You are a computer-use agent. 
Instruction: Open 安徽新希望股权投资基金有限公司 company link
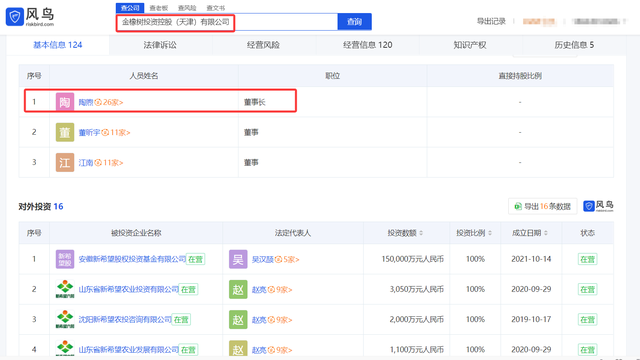click(x=132, y=259)
